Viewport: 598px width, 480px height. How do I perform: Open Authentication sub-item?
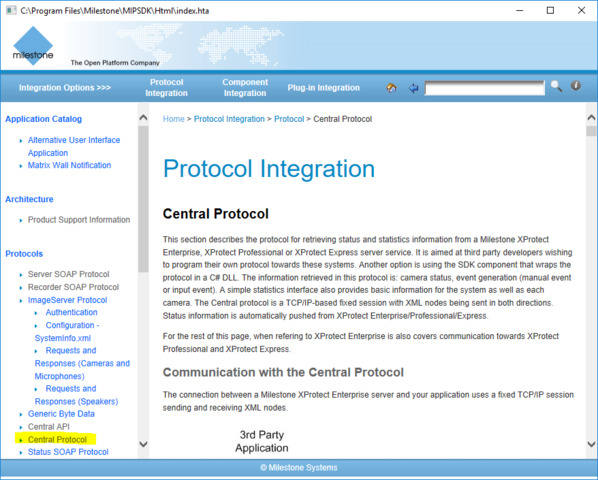coord(71,312)
